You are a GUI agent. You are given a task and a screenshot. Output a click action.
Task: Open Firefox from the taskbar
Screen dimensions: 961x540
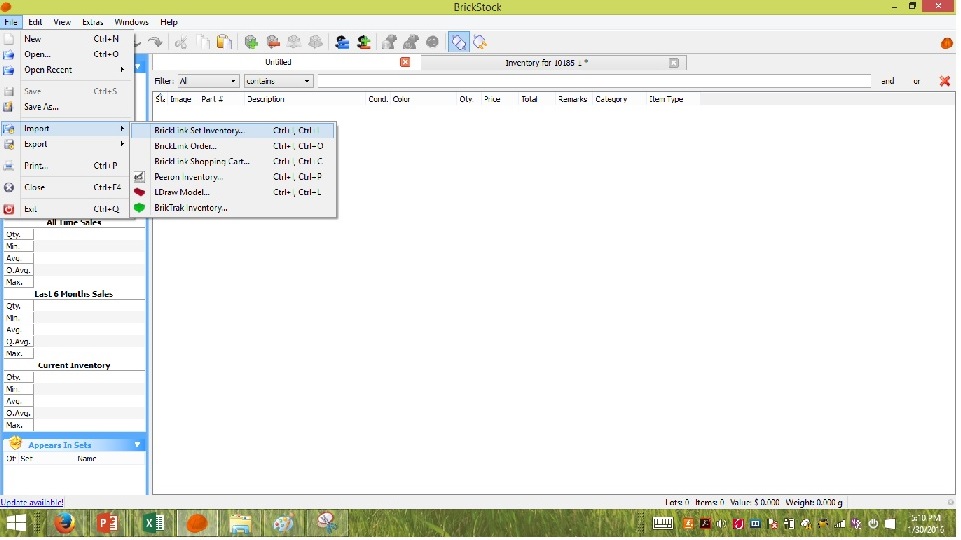pyautogui.click(x=65, y=523)
